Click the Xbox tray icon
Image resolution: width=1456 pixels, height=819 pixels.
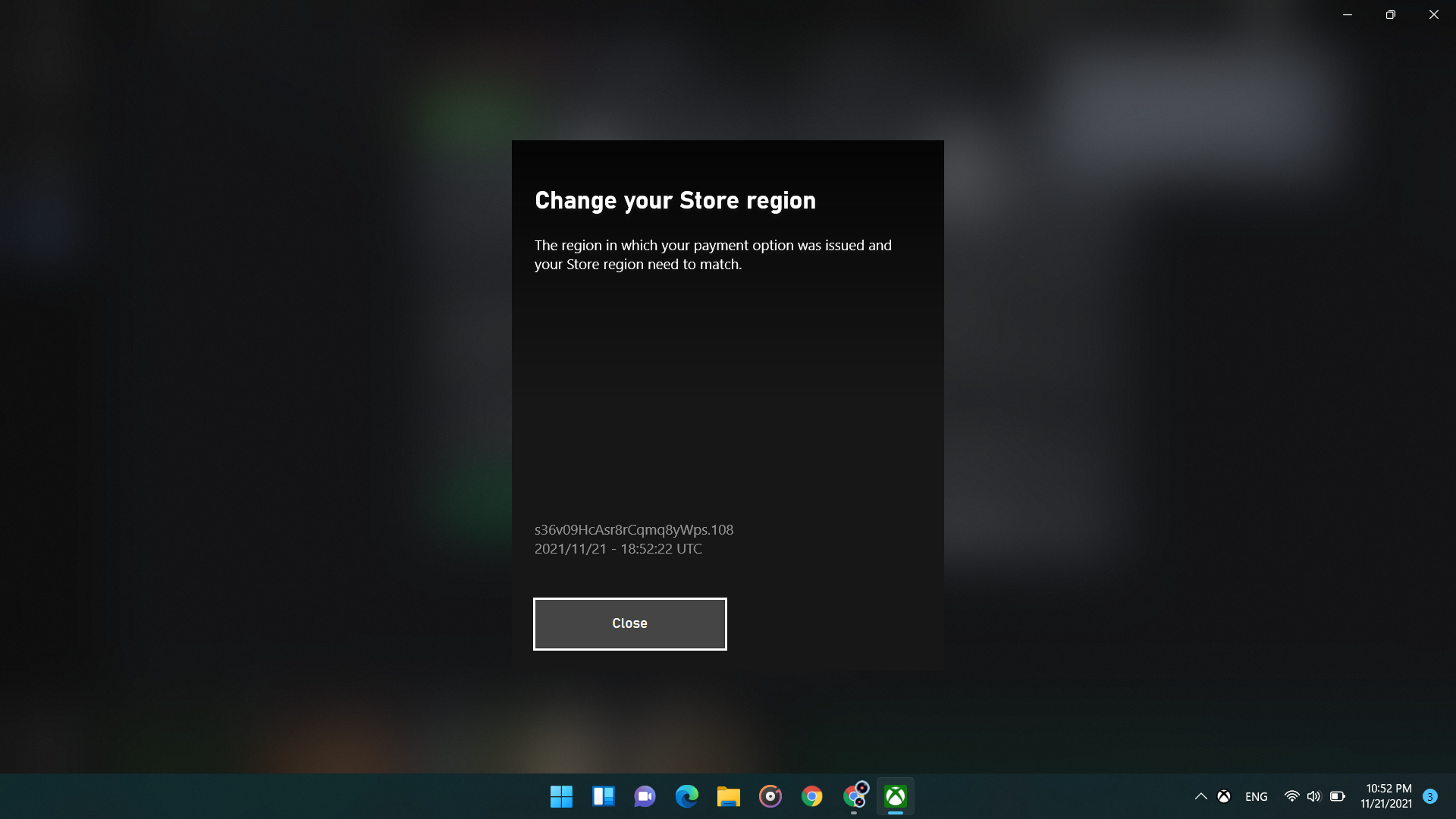(1224, 796)
